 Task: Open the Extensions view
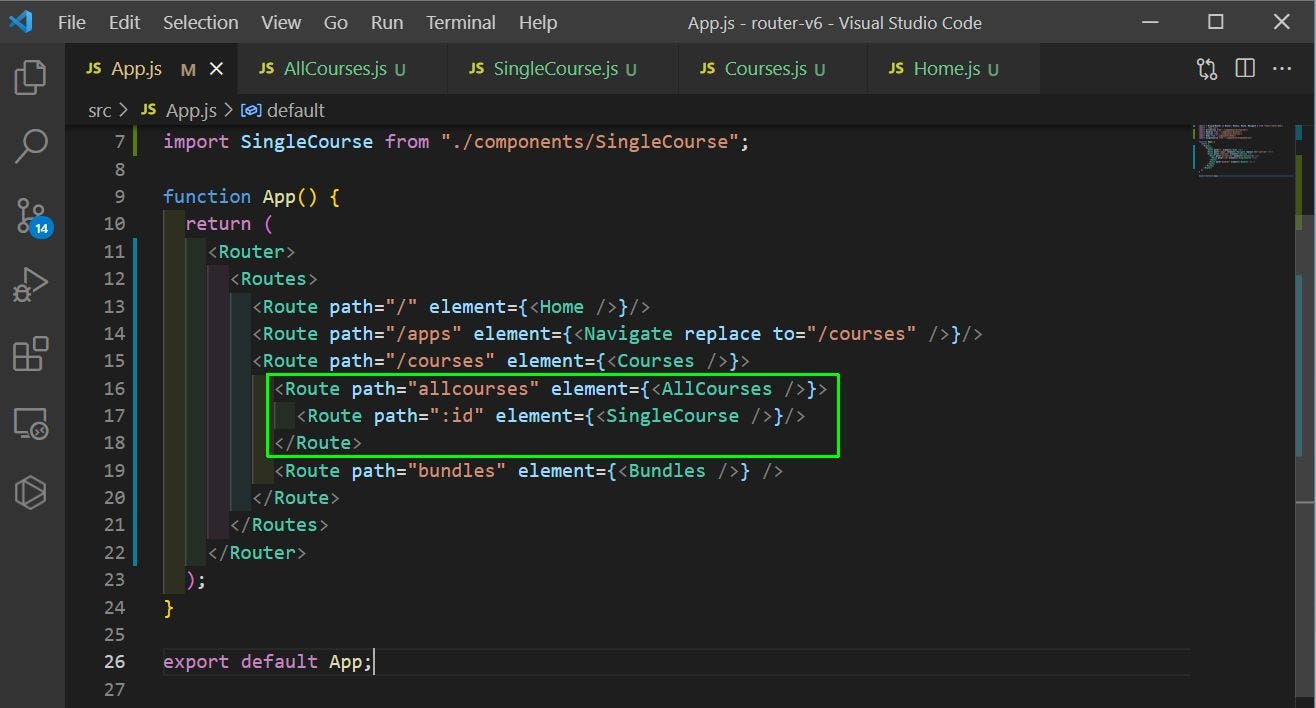click(31, 354)
